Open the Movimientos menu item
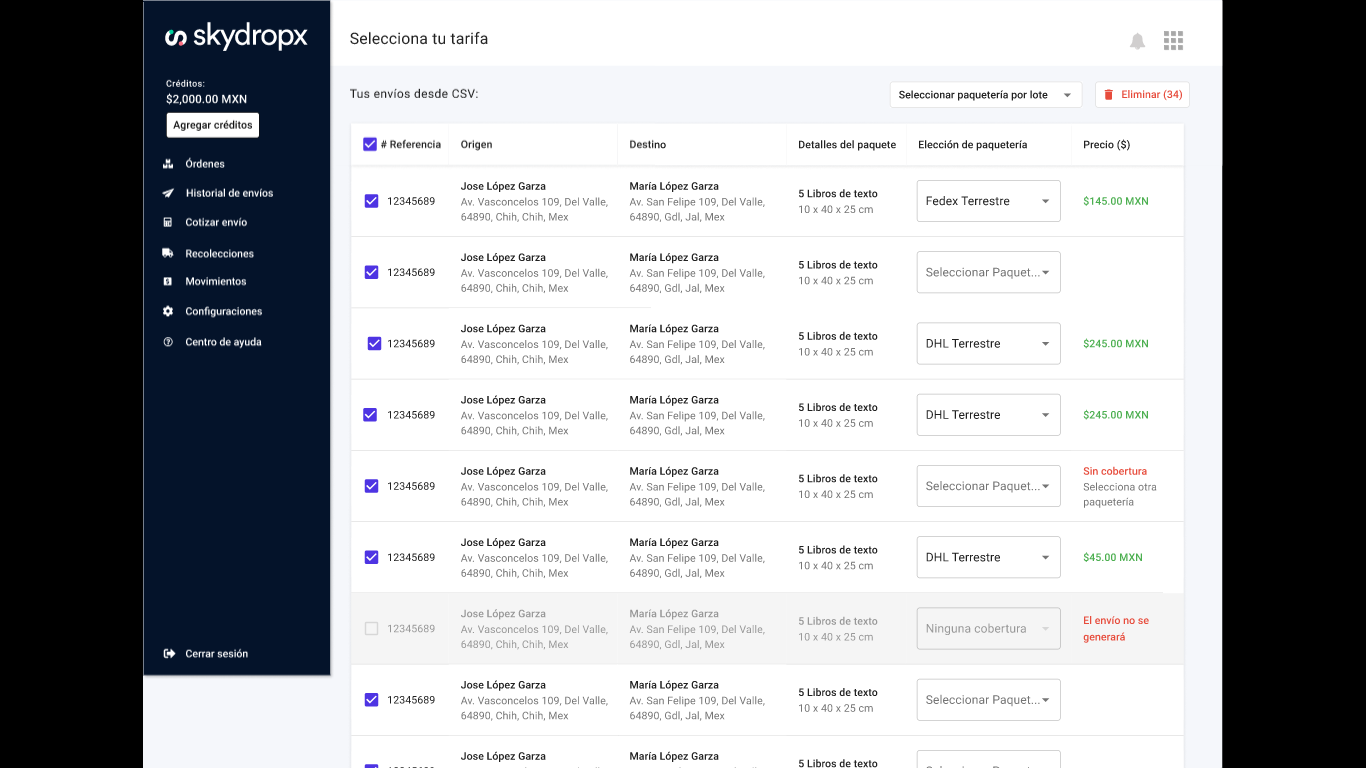1366x768 pixels. point(215,282)
